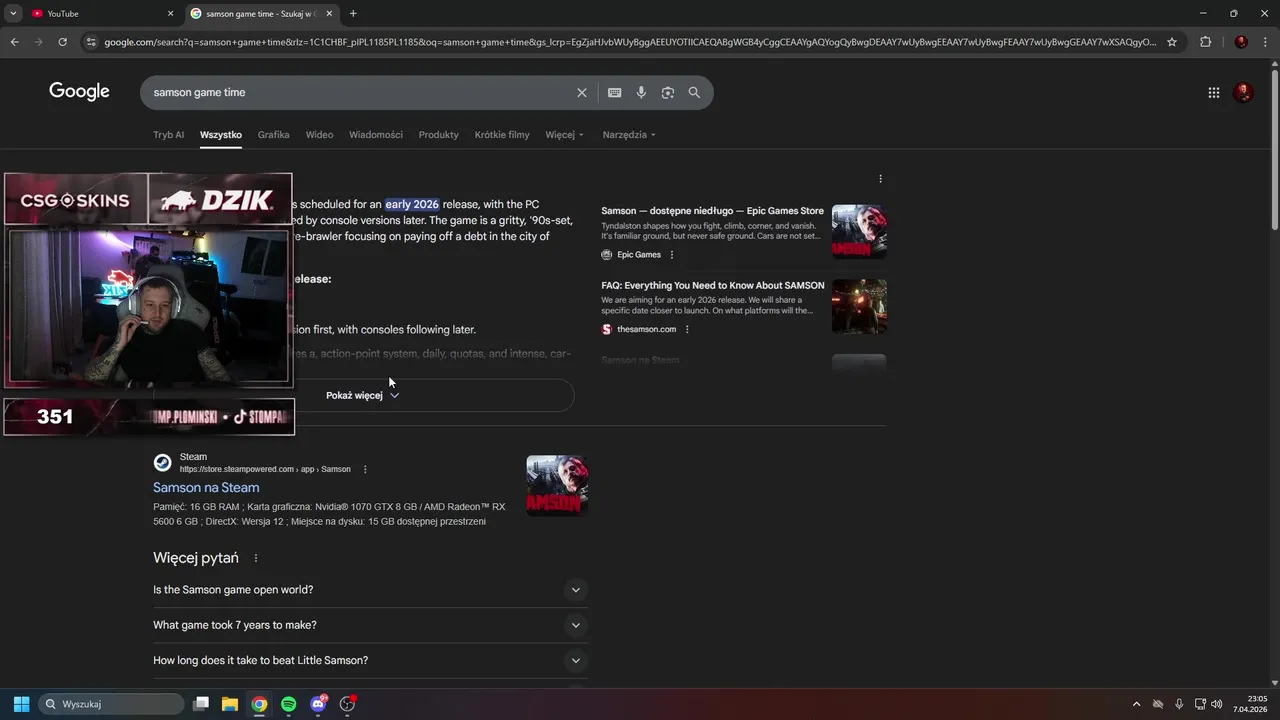Open the Chrome three-dot menu
The width and height of the screenshot is (1280, 720).
point(1265,42)
